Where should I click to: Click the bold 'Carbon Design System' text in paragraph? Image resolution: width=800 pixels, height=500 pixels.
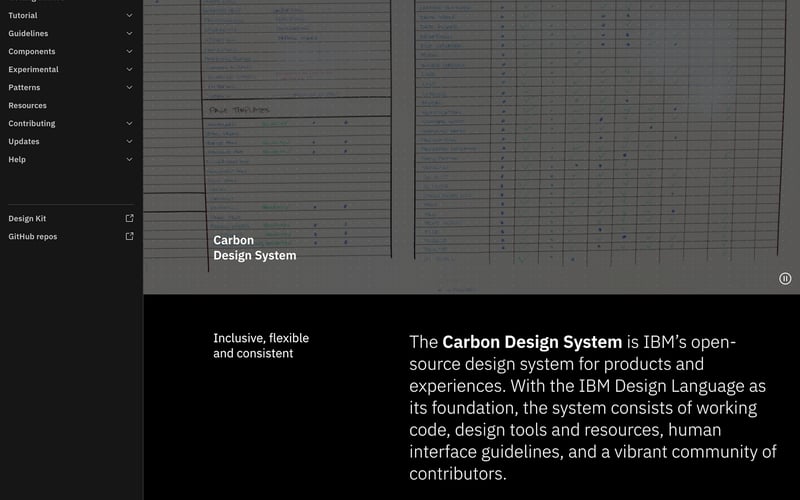click(532, 342)
